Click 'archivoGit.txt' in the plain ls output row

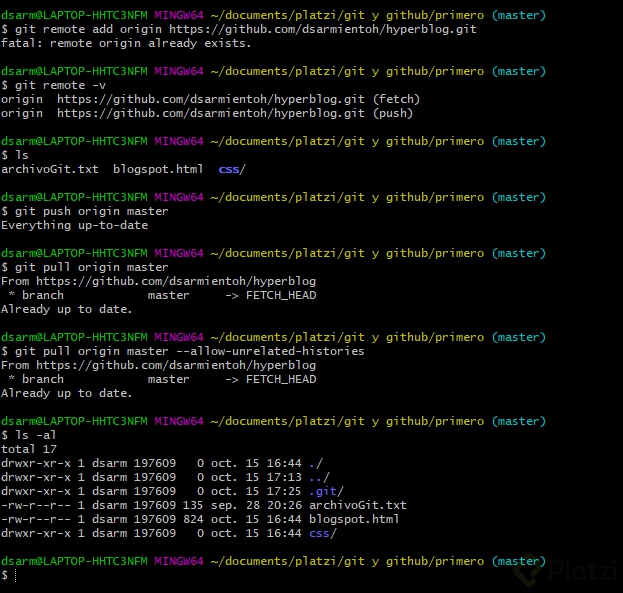(x=50, y=169)
